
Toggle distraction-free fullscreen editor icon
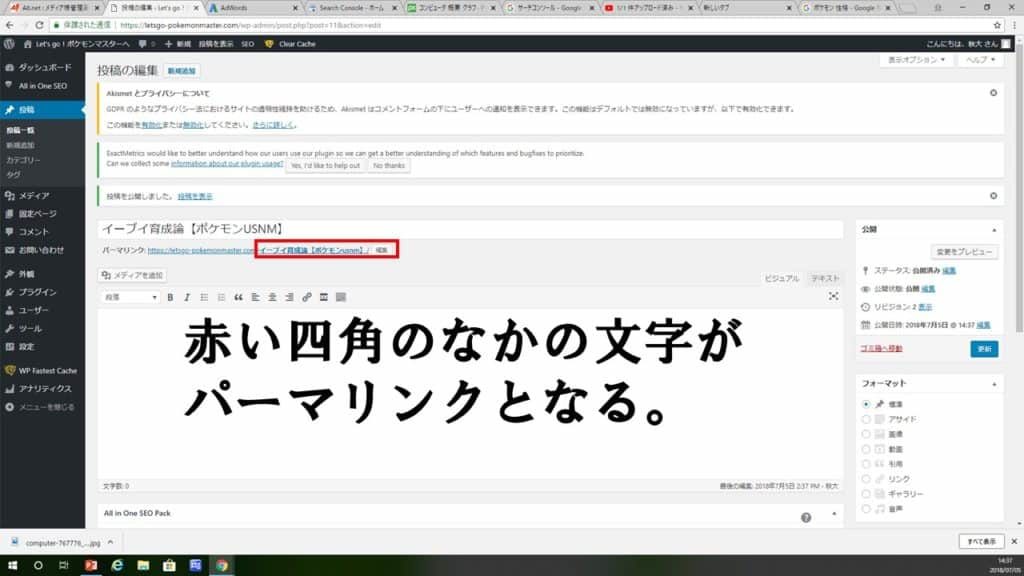(x=834, y=297)
